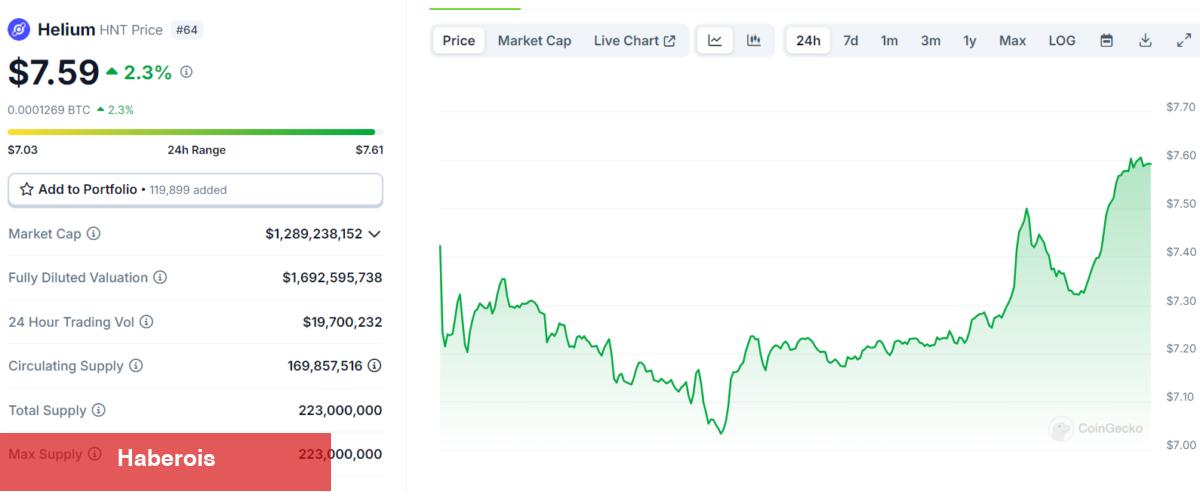Click the $7.00 axis label

click(1181, 445)
